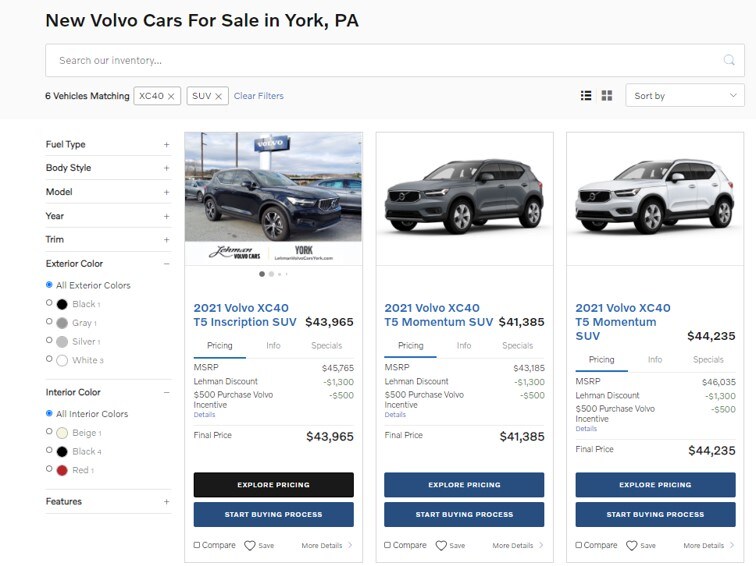Click Clear Filters link
756x566 pixels.
click(258, 95)
